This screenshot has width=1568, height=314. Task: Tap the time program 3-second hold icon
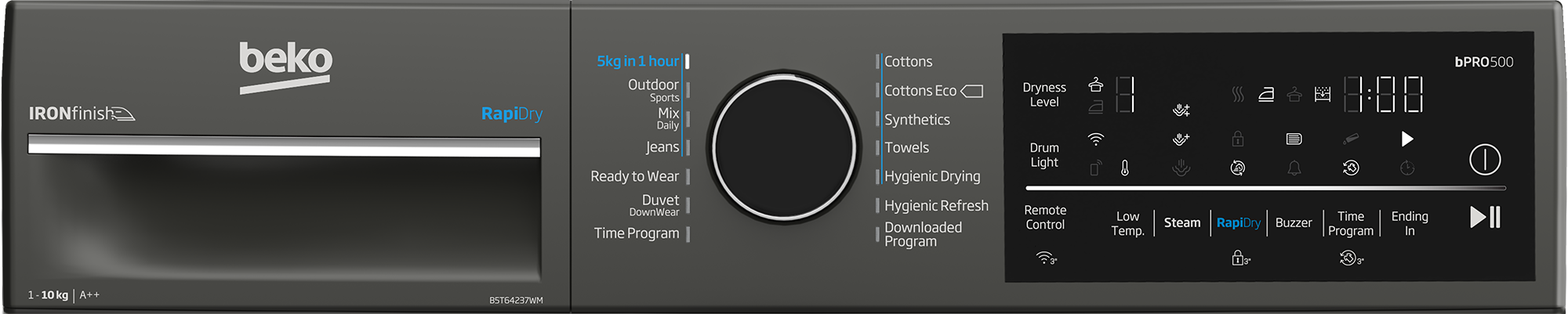coord(1352,258)
